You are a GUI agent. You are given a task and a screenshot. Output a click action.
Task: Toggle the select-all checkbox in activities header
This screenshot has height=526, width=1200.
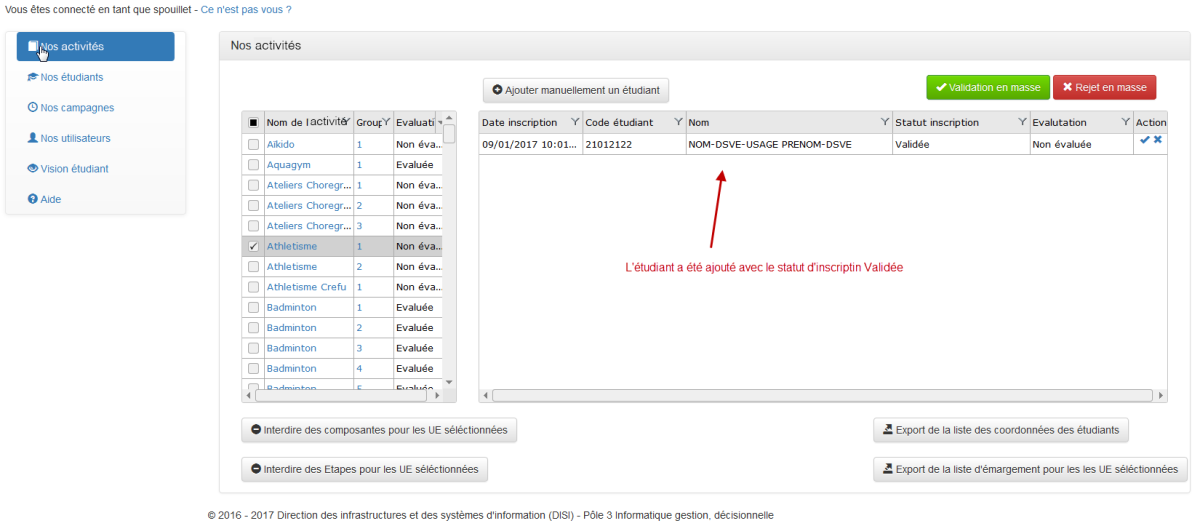[x=253, y=123]
